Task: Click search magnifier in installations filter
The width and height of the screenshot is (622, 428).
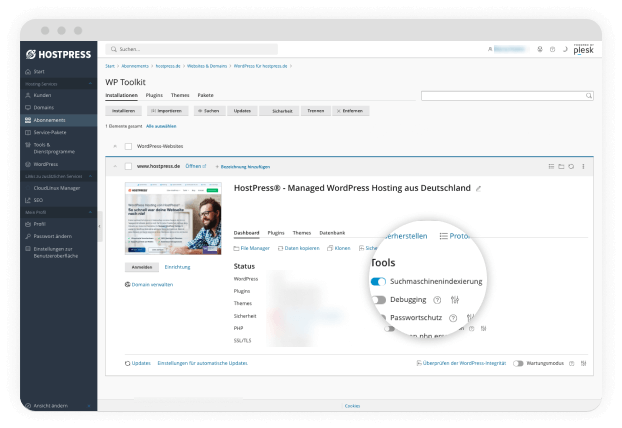Action: point(589,96)
